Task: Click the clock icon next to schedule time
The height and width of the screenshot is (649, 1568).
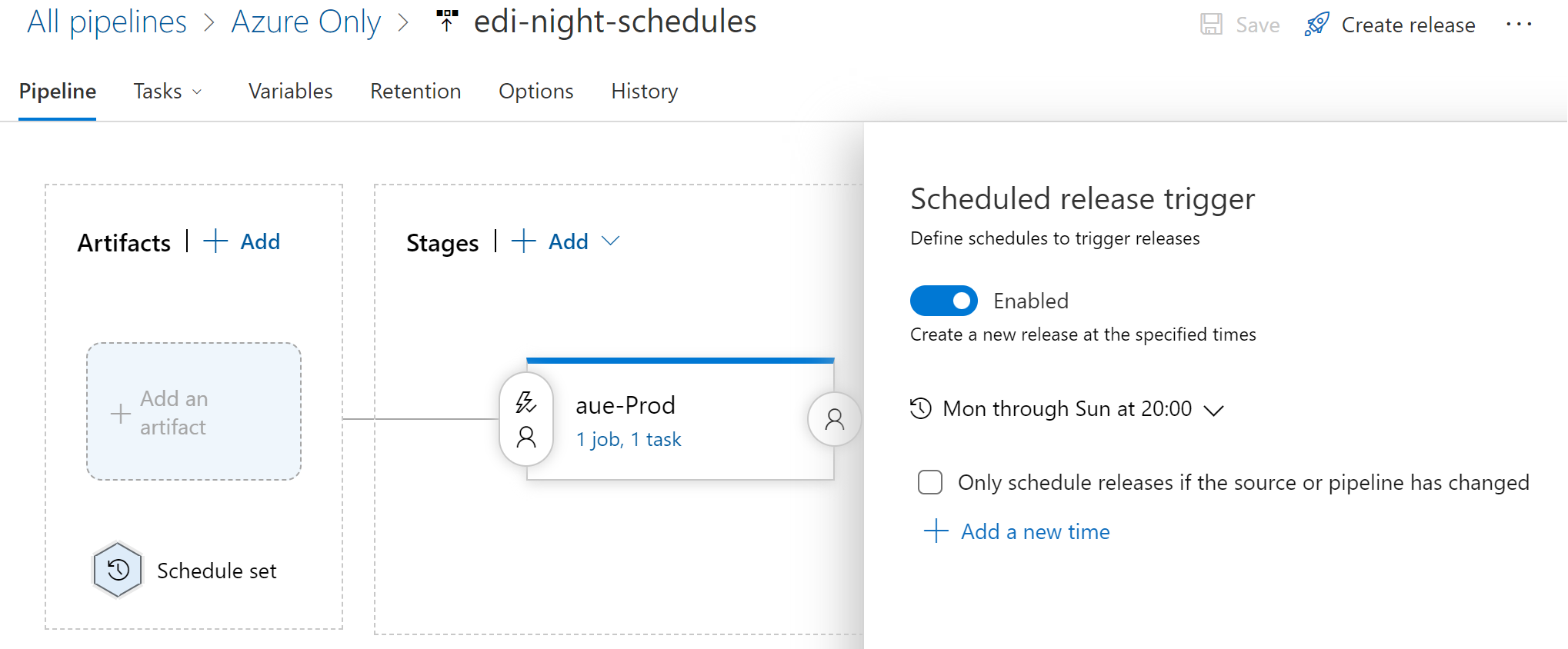Action: pos(920,408)
